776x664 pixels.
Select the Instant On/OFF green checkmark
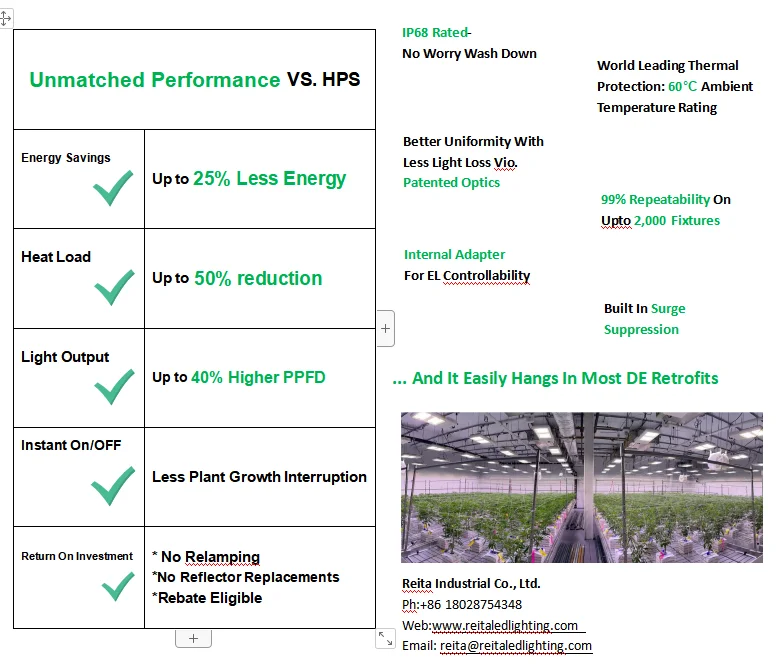coord(113,486)
